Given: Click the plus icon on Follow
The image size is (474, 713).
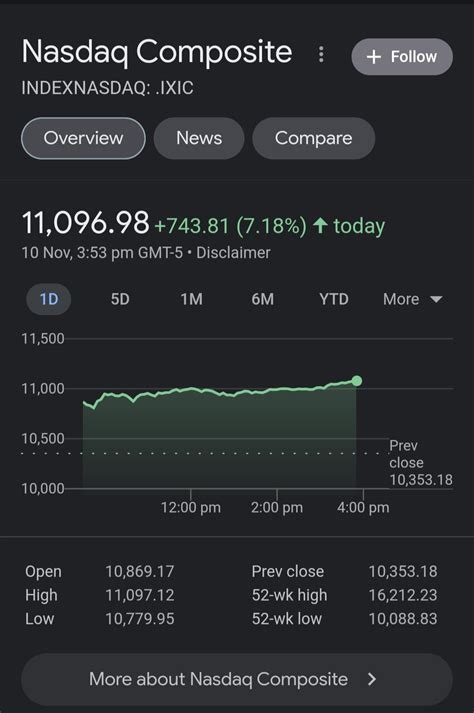Looking at the screenshot, I should pyautogui.click(x=373, y=57).
